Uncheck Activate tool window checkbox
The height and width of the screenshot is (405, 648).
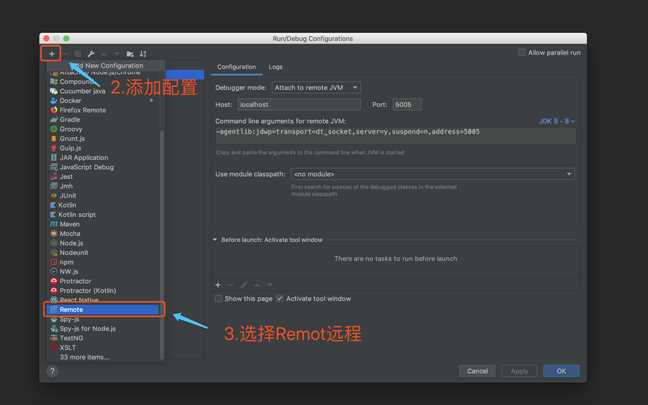pos(280,298)
